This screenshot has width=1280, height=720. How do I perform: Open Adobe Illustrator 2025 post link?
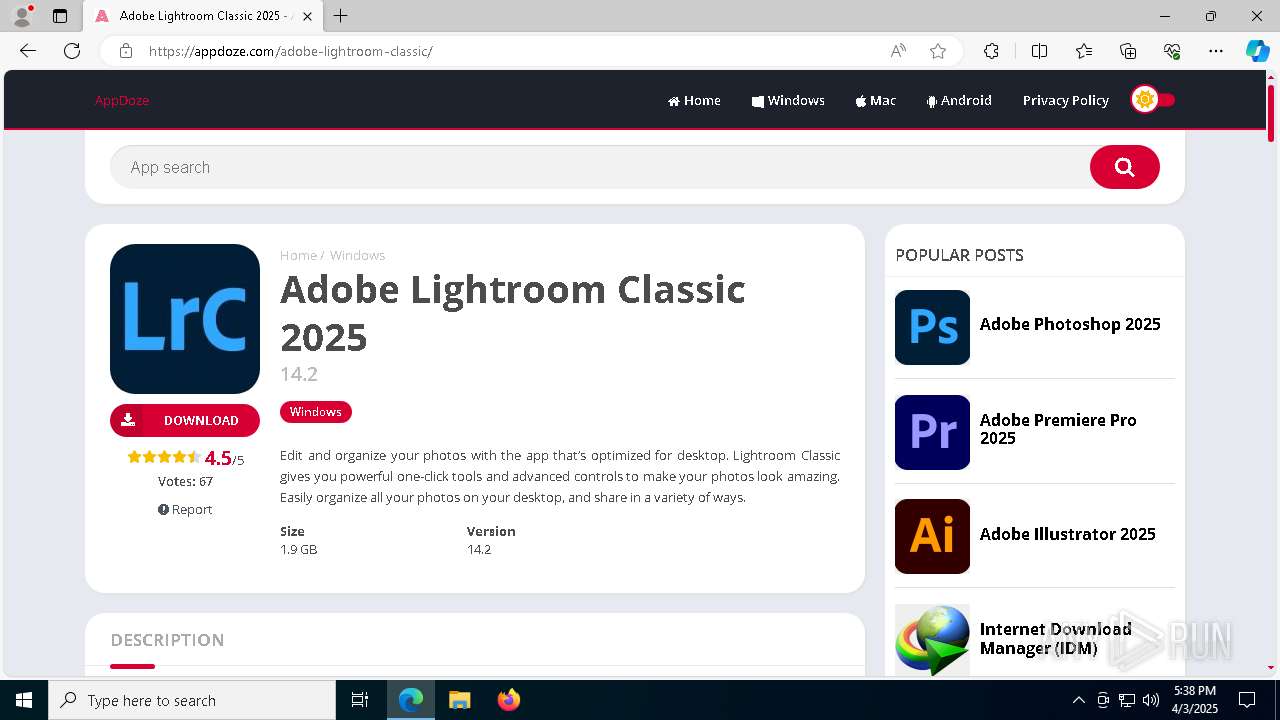[1067, 534]
